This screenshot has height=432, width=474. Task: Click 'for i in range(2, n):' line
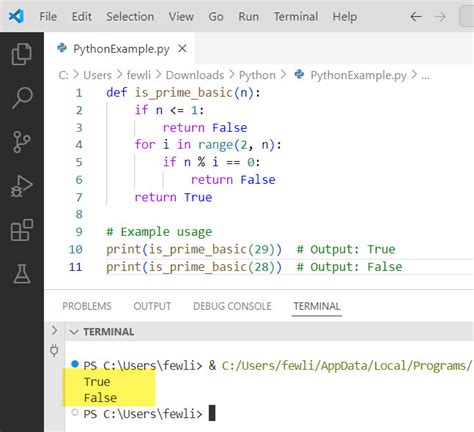[x=208, y=145]
